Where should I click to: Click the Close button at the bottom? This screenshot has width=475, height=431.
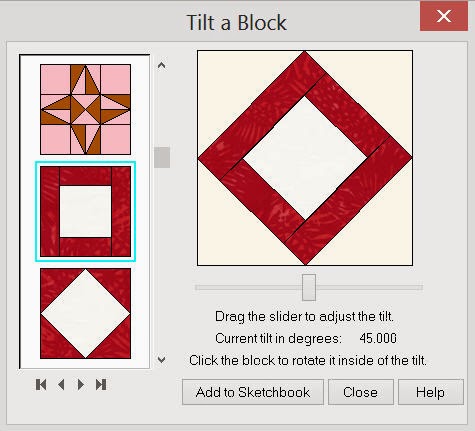361,392
